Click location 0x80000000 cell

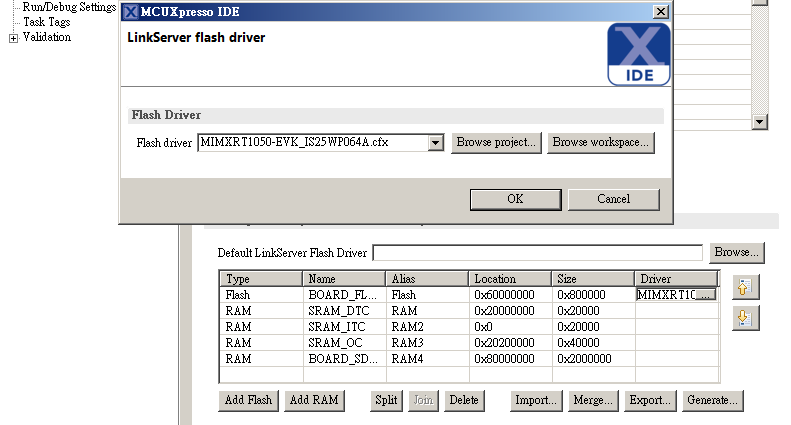pyautogui.click(x=510, y=359)
